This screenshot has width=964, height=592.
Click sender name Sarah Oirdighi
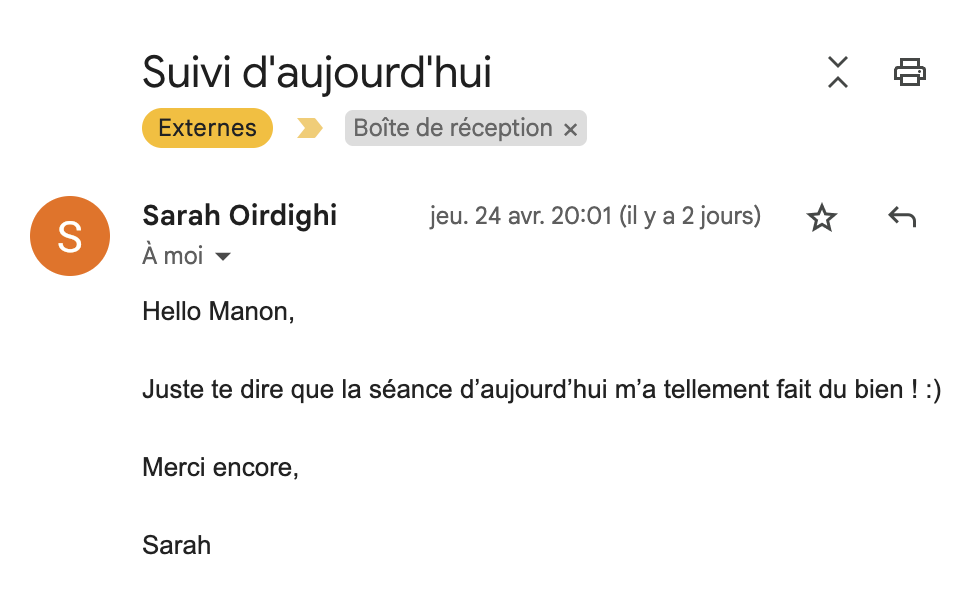click(239, 215)
